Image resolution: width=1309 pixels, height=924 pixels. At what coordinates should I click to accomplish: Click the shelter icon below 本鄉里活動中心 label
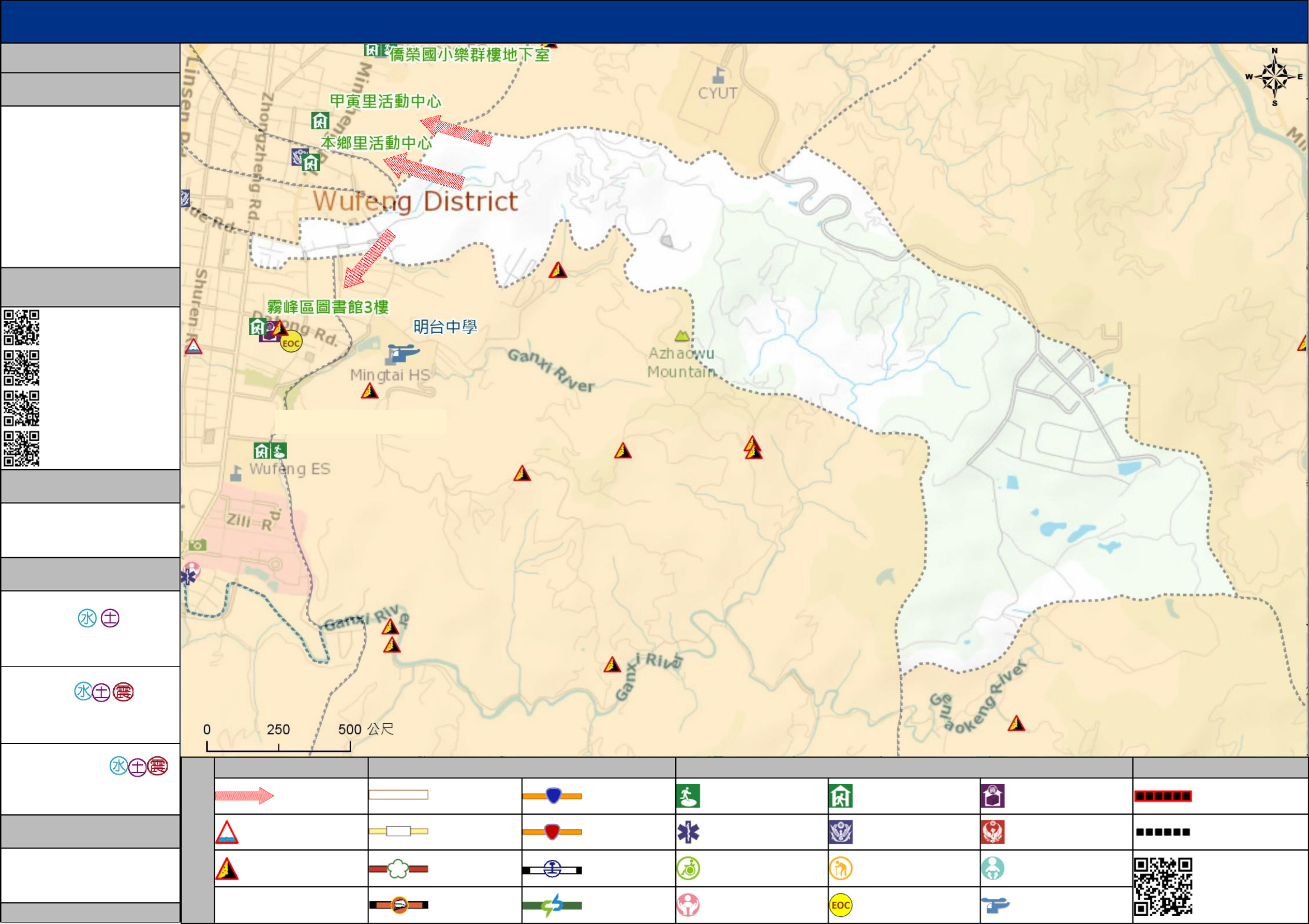[311, 163]
